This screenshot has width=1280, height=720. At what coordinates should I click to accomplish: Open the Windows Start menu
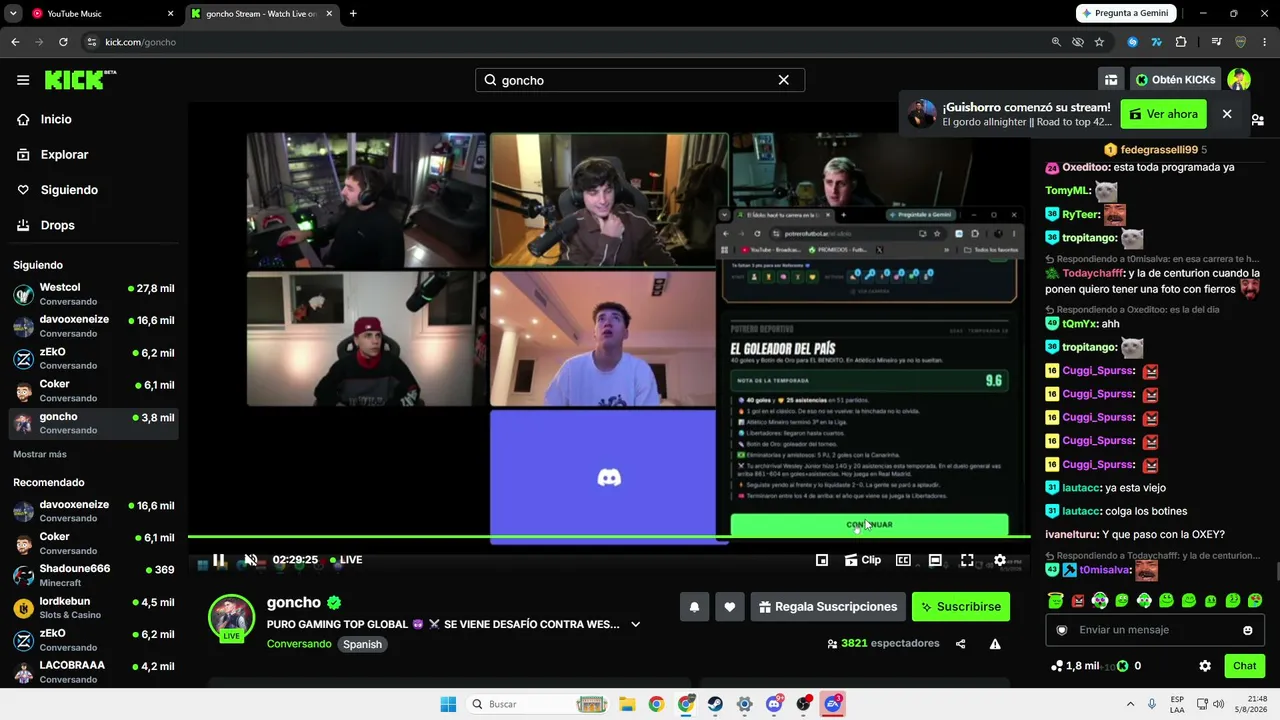(448, 704)
